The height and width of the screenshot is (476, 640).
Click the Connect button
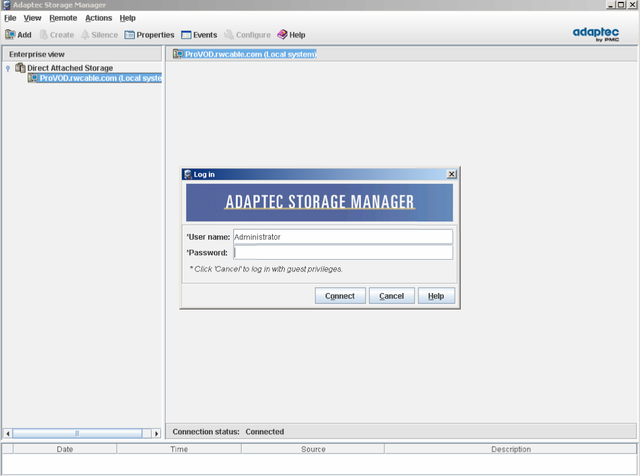[x=340, y=296]
